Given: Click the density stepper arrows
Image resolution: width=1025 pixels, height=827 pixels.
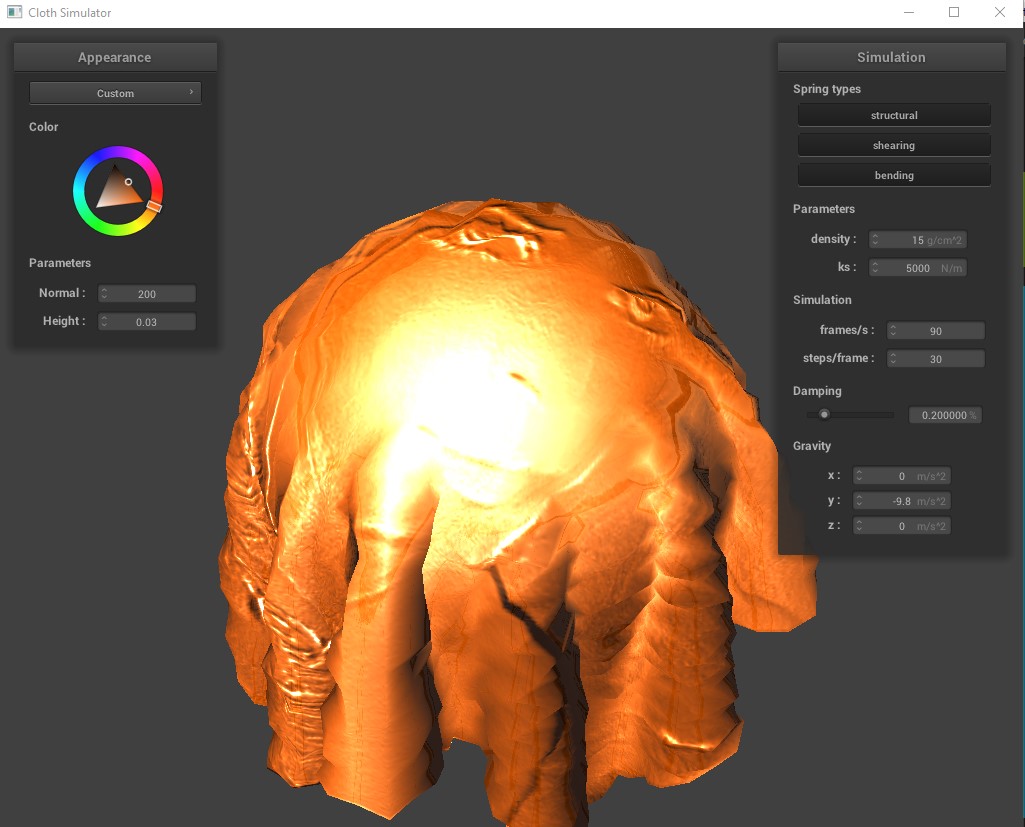Looking at the screenshot, I should tap(875, 240).
